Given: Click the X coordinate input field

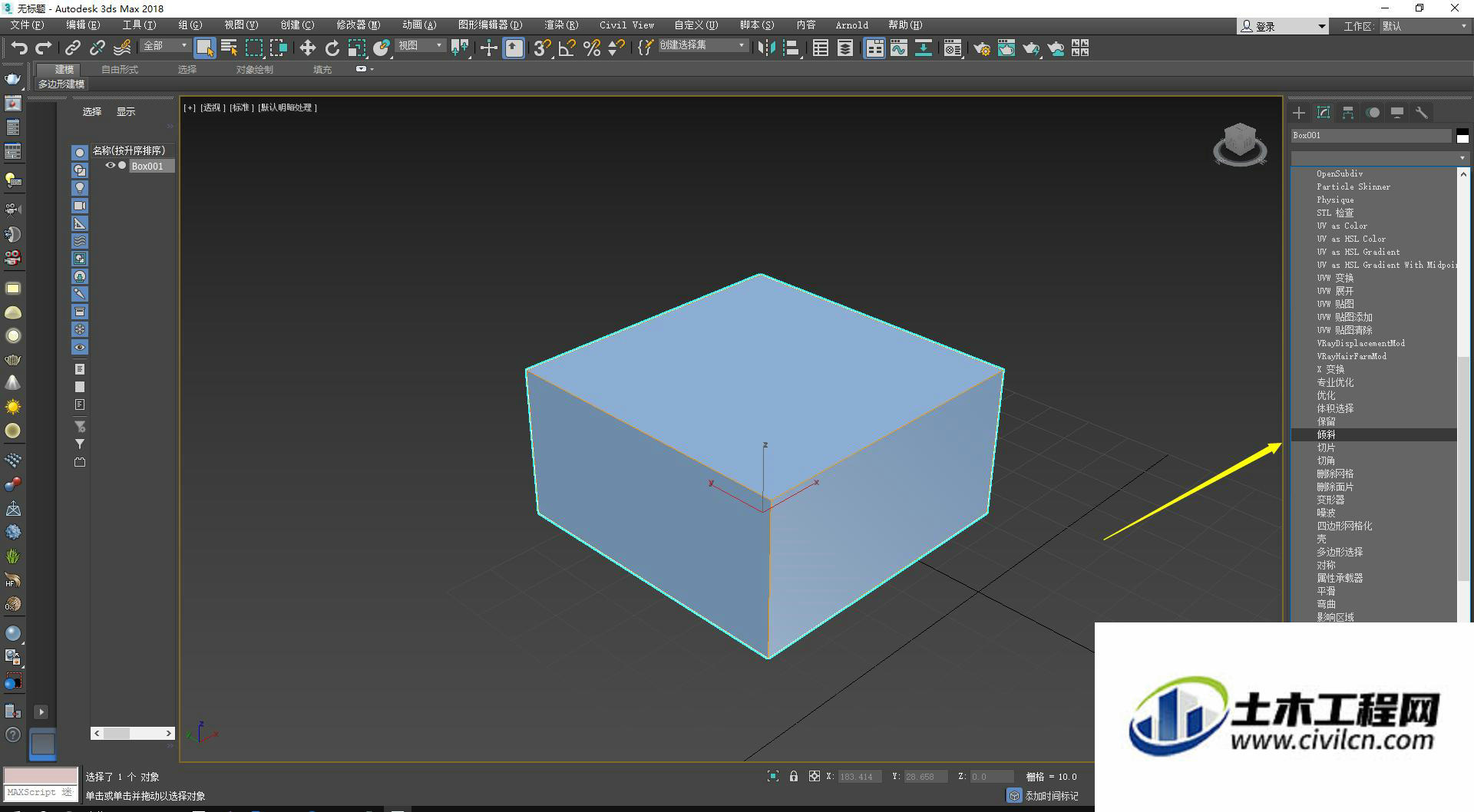Looking at the screenshot, I should pyautogui.click(x=858, y=777).
